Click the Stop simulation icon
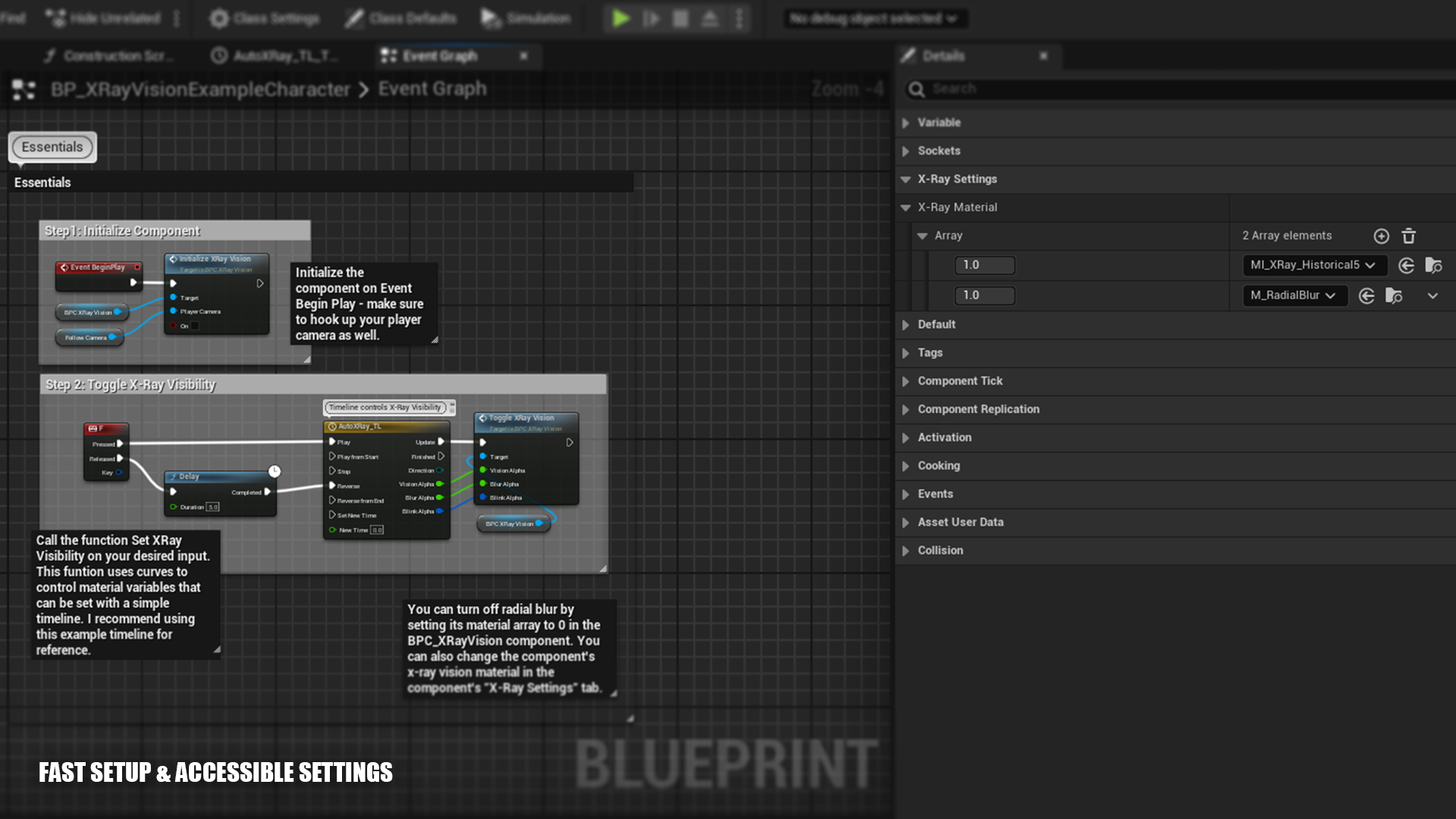 pos(680,18)
